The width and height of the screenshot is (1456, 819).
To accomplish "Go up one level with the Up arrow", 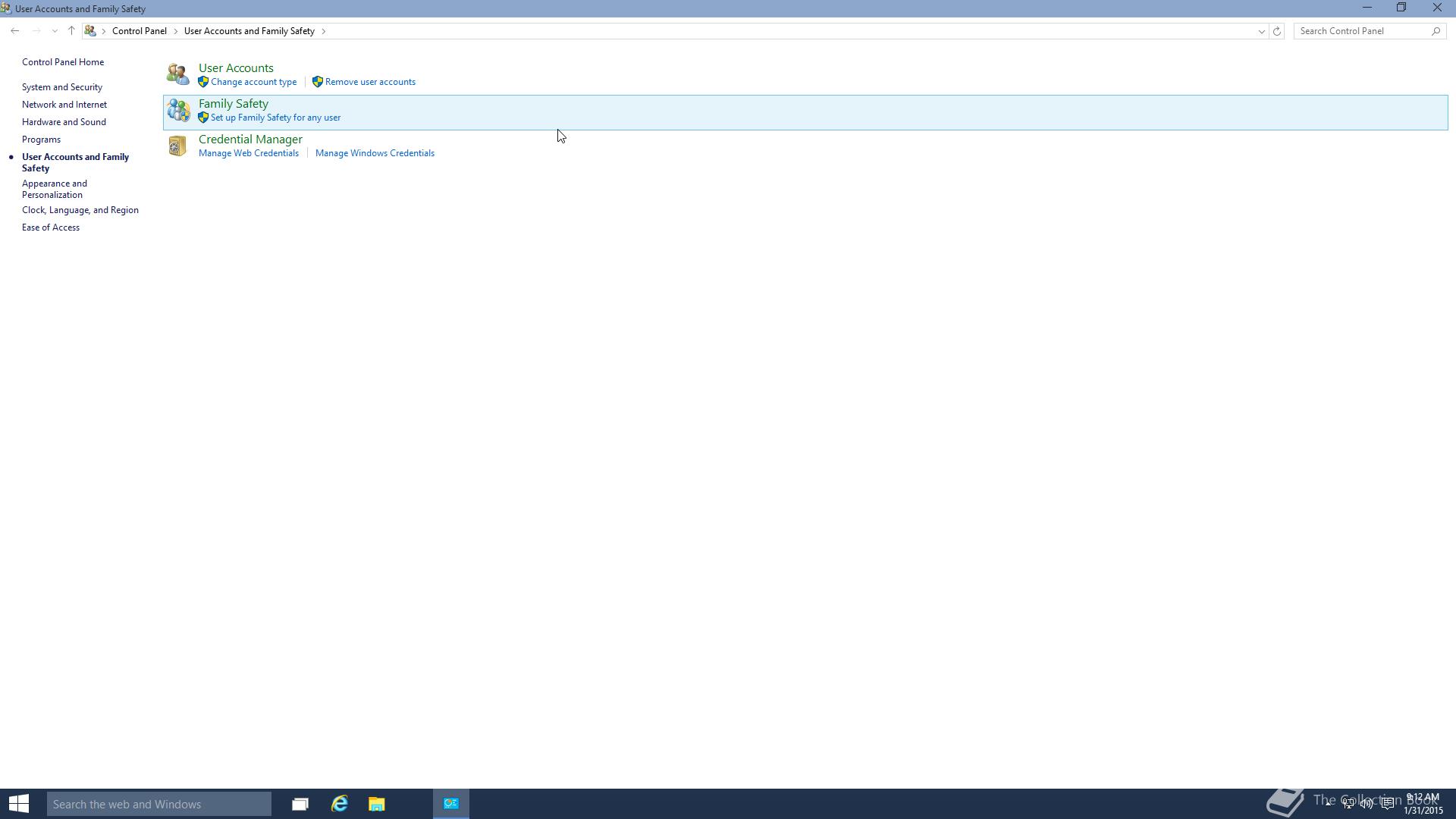I will pyautogui.click(x=71, y=31).
